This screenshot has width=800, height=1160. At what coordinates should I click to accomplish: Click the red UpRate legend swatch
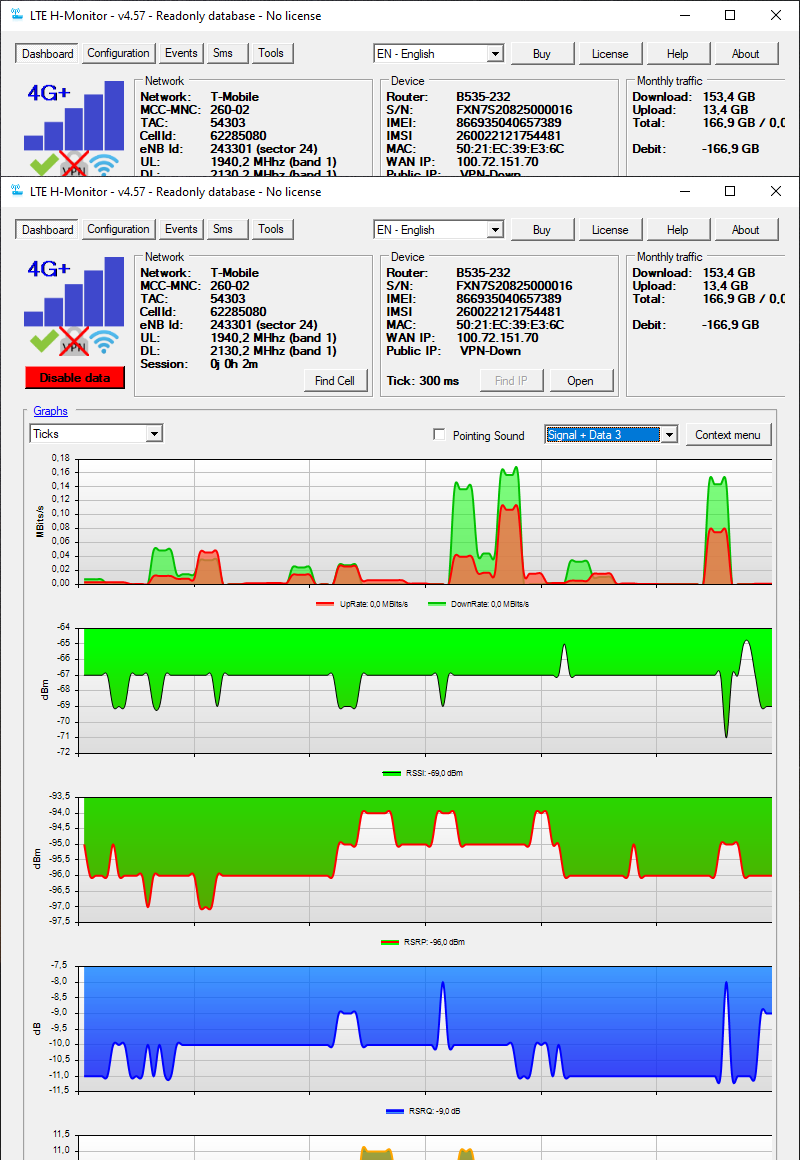coord(326,604)
